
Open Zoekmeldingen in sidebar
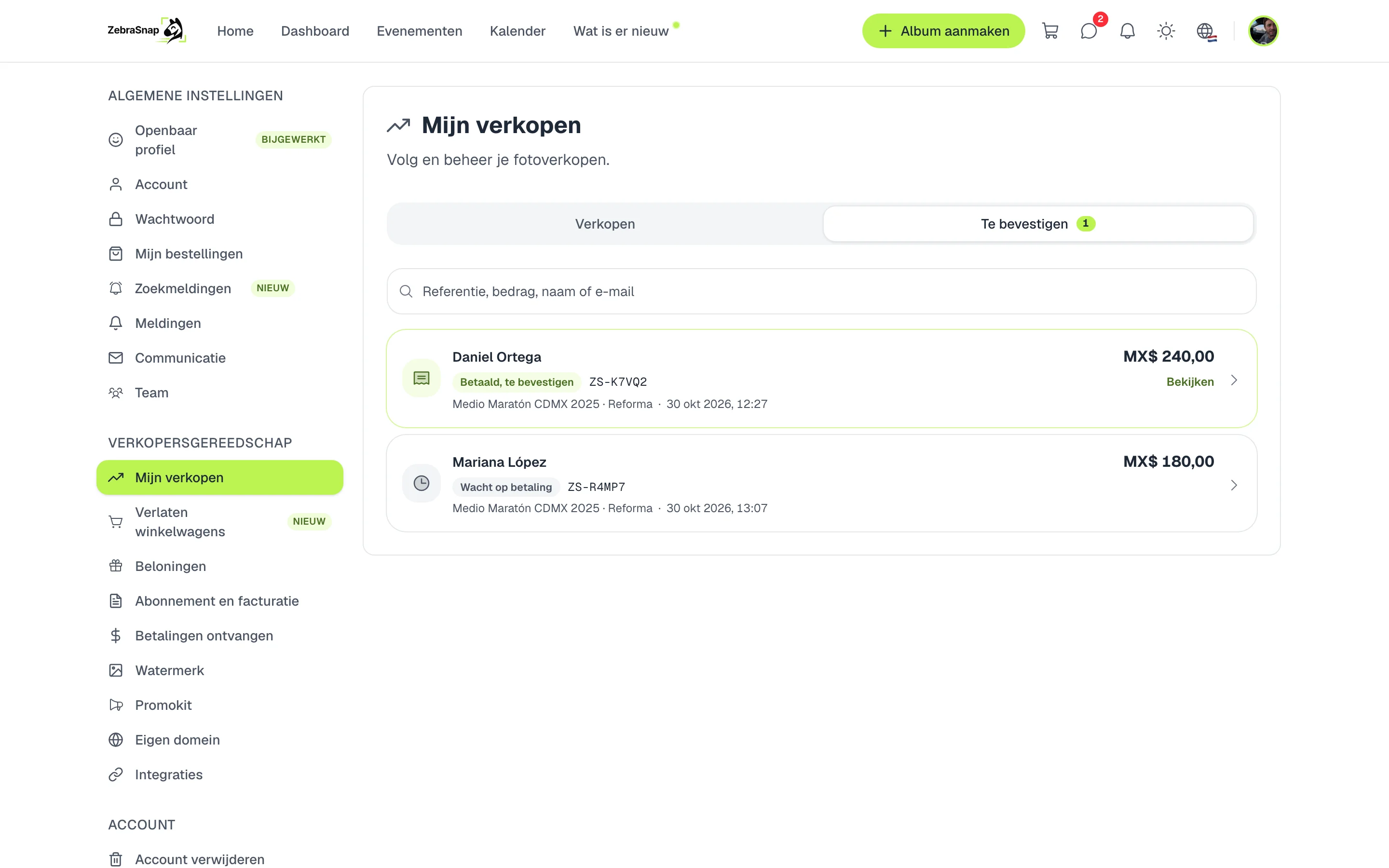(x=220, y=288)
